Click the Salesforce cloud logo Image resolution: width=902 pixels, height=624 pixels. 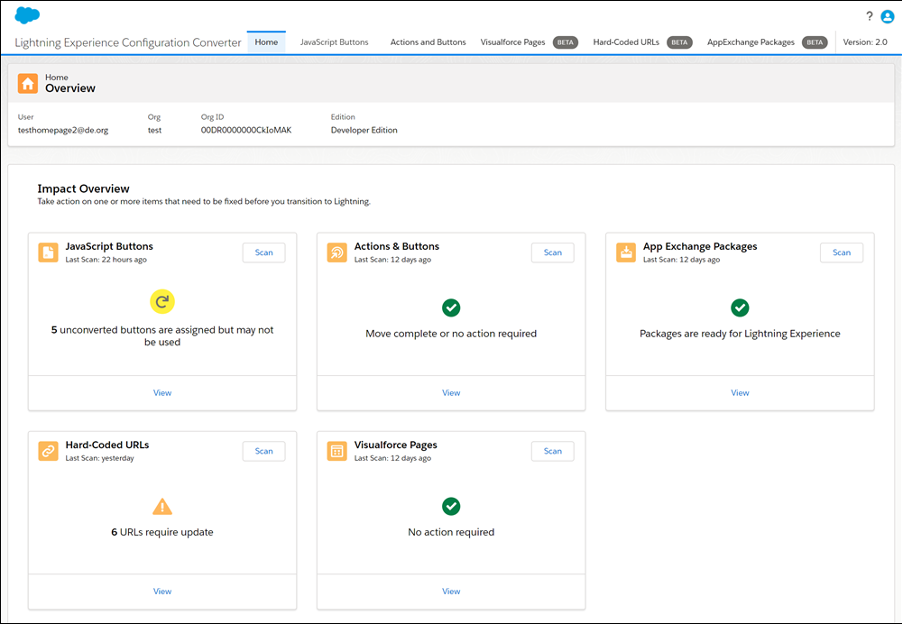click(27, 15)
